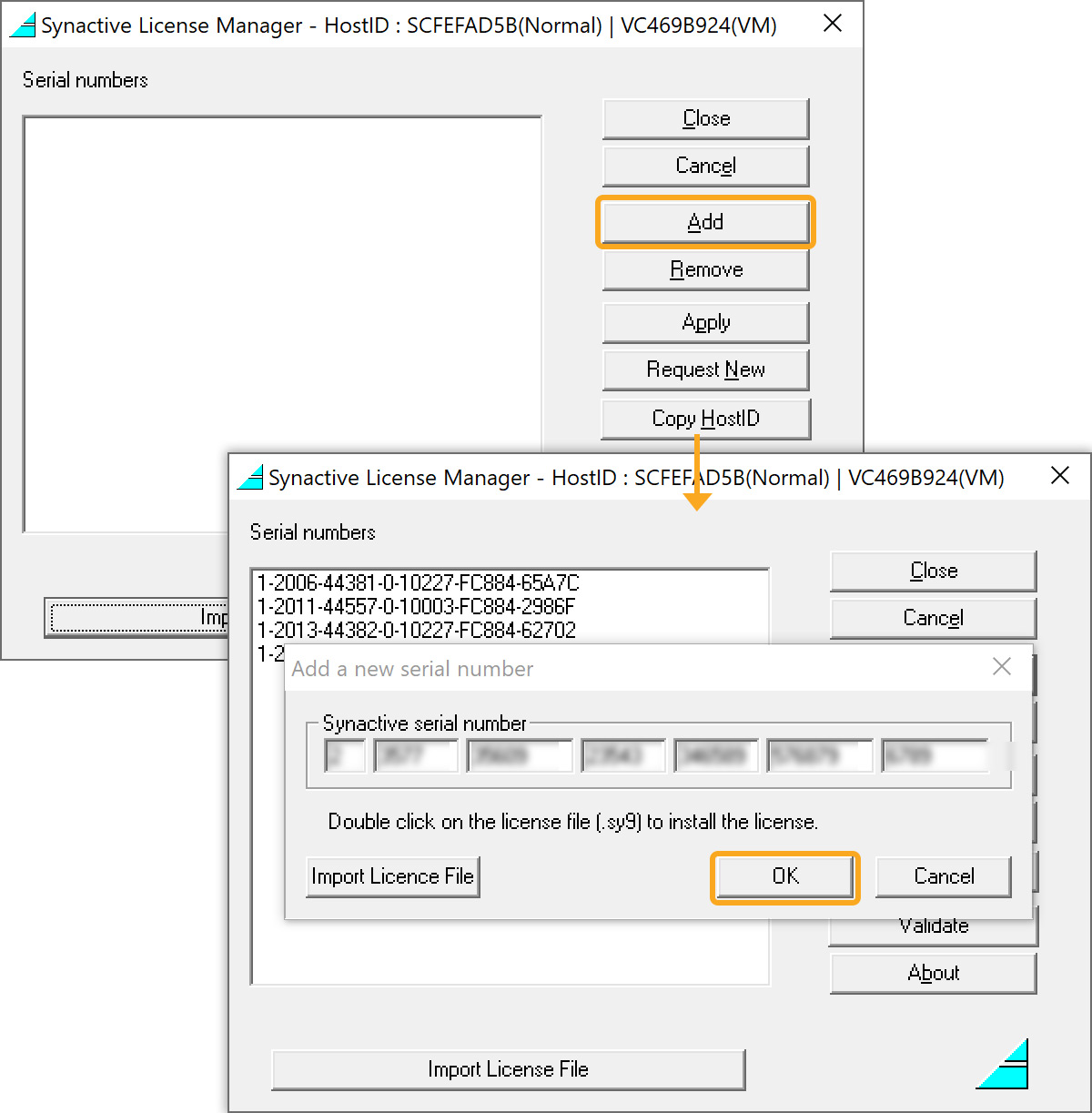
Task: Click Import Licence File in the serial dialog
Action: pyautogui.click(x=392, y=876)
